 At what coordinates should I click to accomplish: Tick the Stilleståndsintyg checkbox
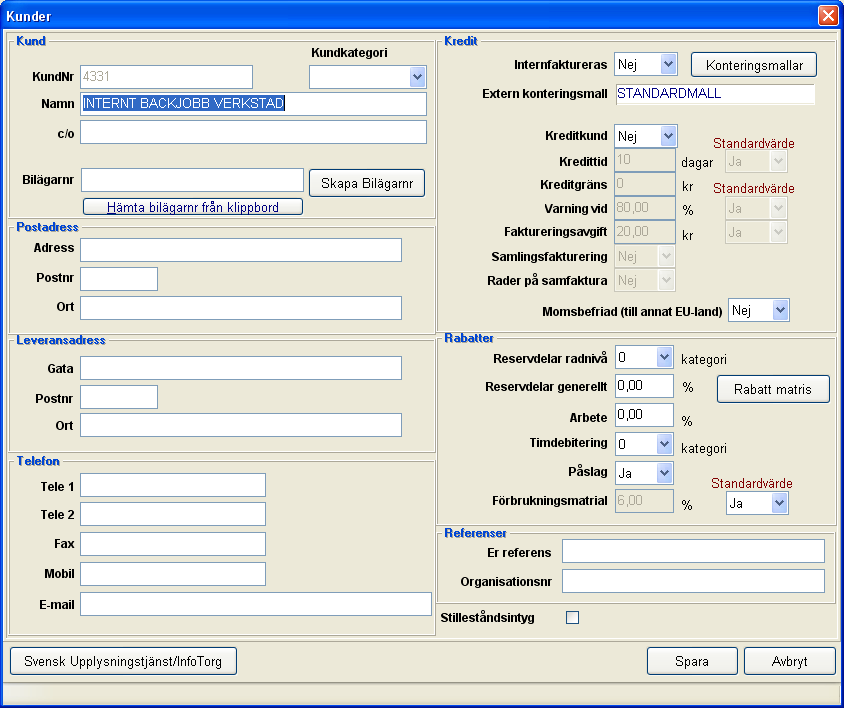click(x=572, y=618)
